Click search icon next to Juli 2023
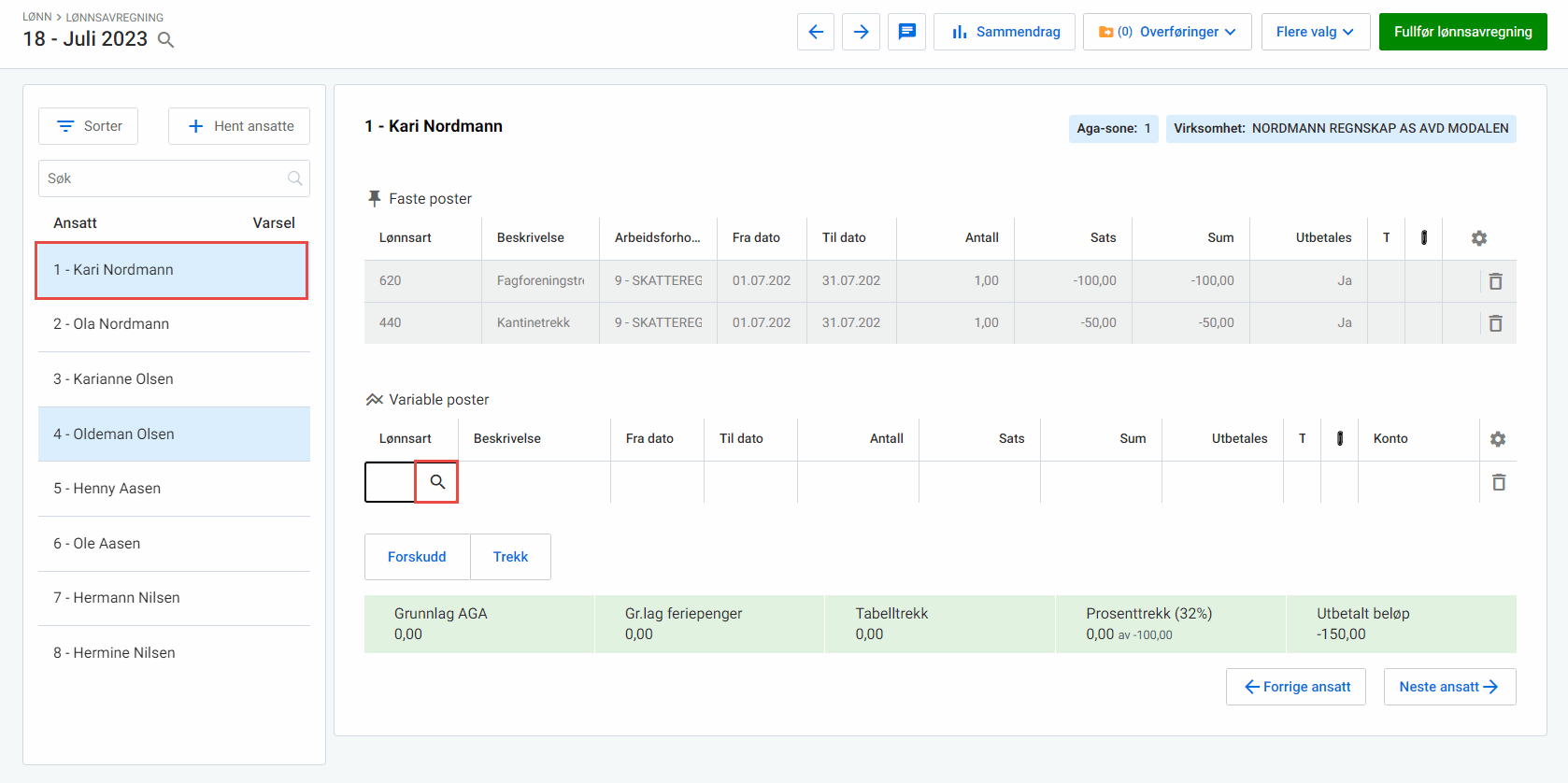This screenshot has width=1568, height=783. (165, 39)
